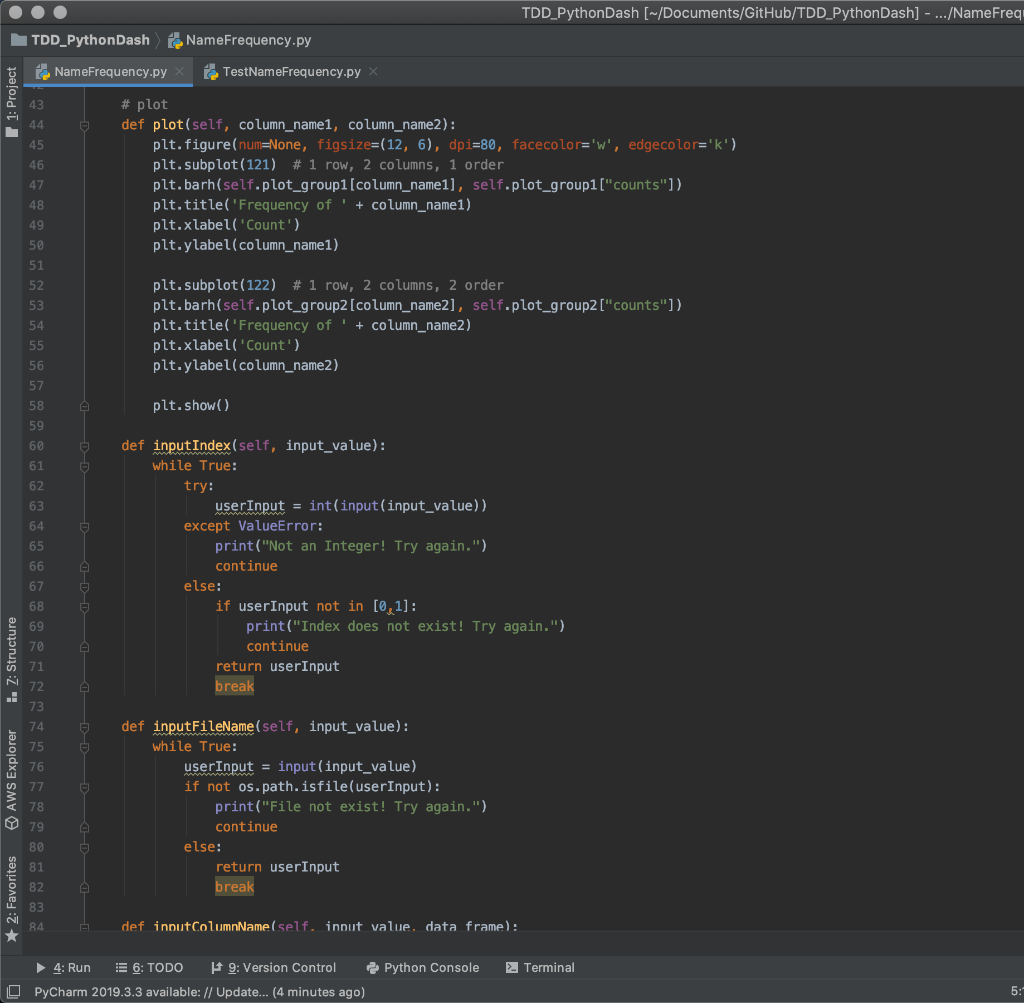
Task: Click the plt.show() call
Action: click(191, 406)
